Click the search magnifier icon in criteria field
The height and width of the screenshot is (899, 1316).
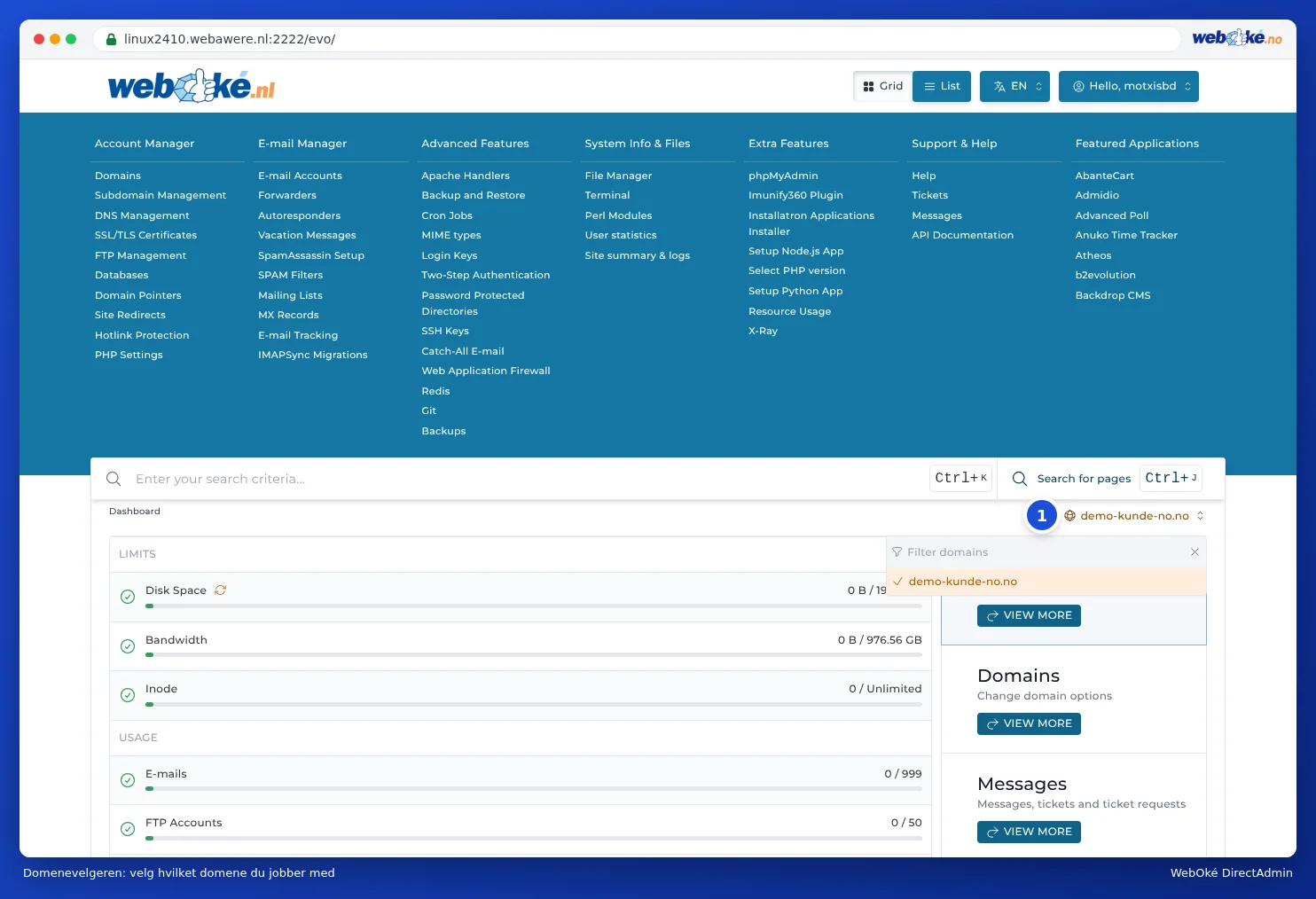point(114,479)
